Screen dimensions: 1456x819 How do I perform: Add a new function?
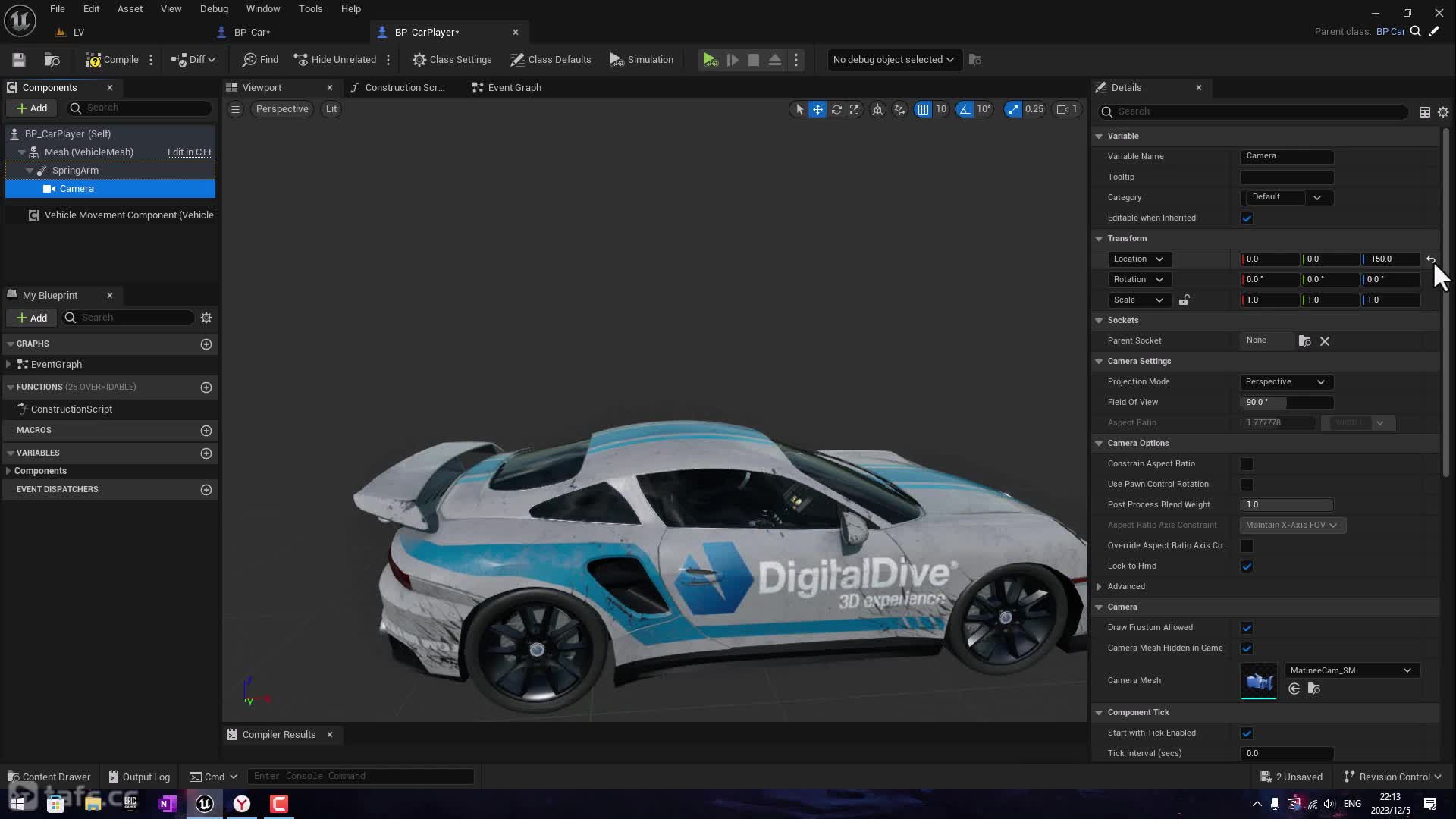pos(206,388)
